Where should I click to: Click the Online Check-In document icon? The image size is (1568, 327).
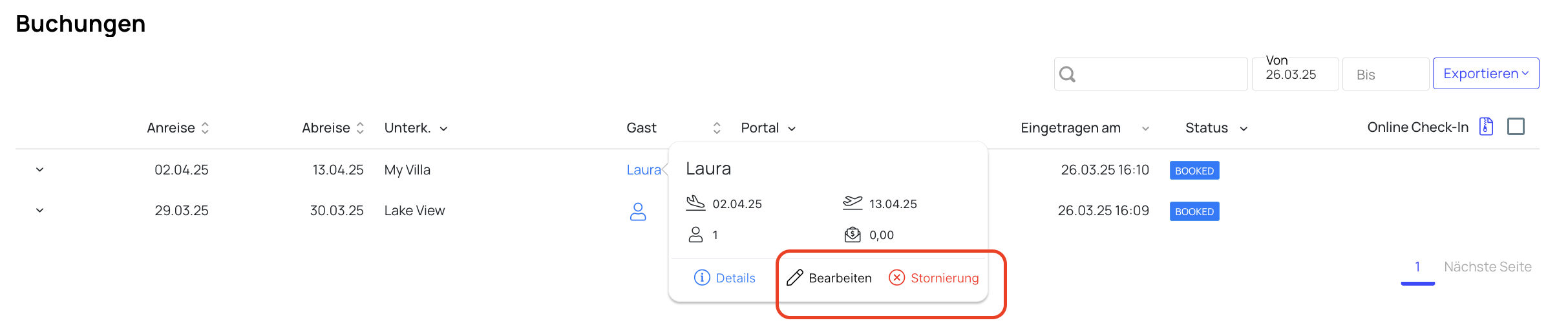1487,126
